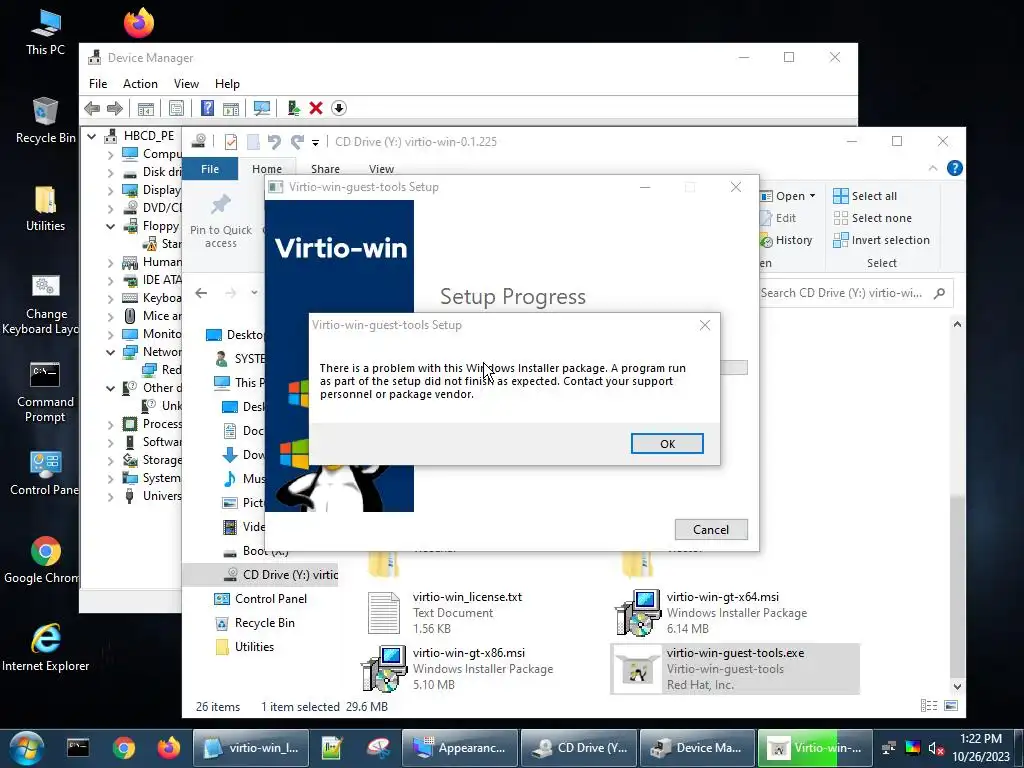Open the Action menu in Device Manager

pos(140,84)
